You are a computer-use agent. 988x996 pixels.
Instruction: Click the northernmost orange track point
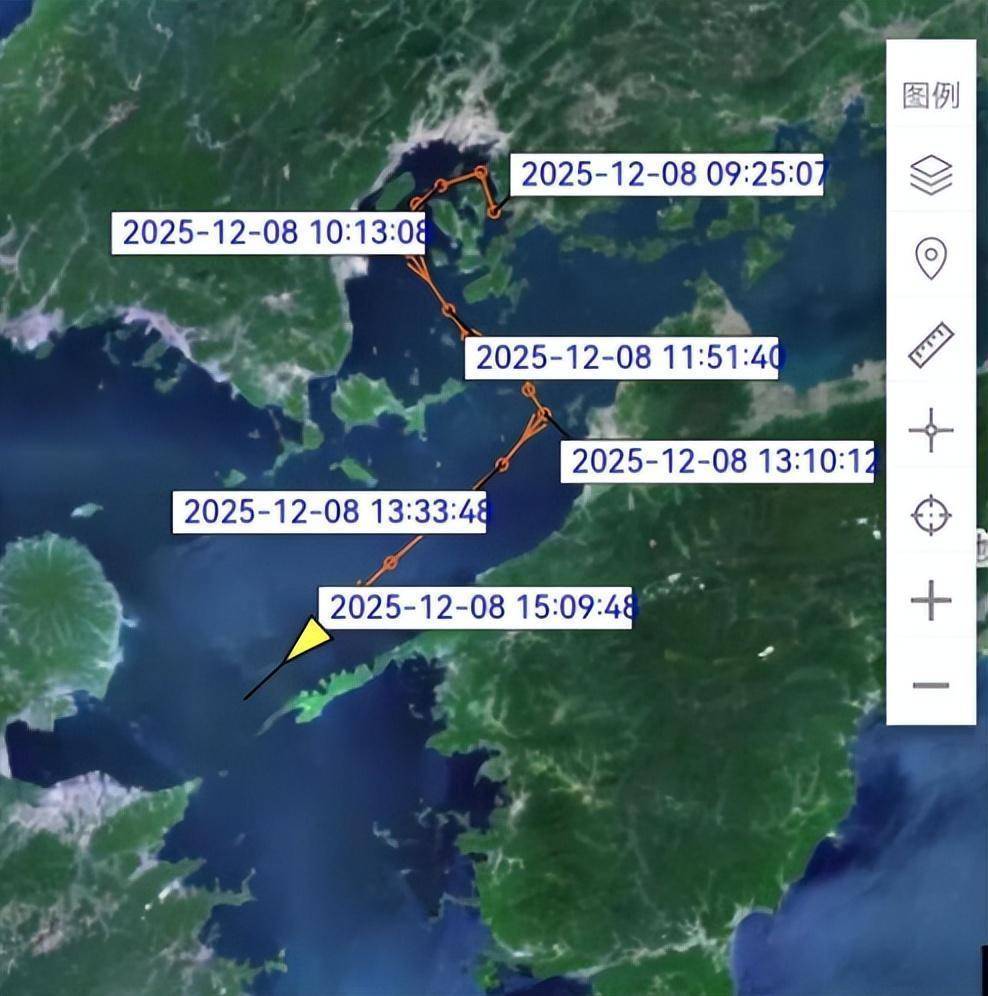[x=481, y=173]
